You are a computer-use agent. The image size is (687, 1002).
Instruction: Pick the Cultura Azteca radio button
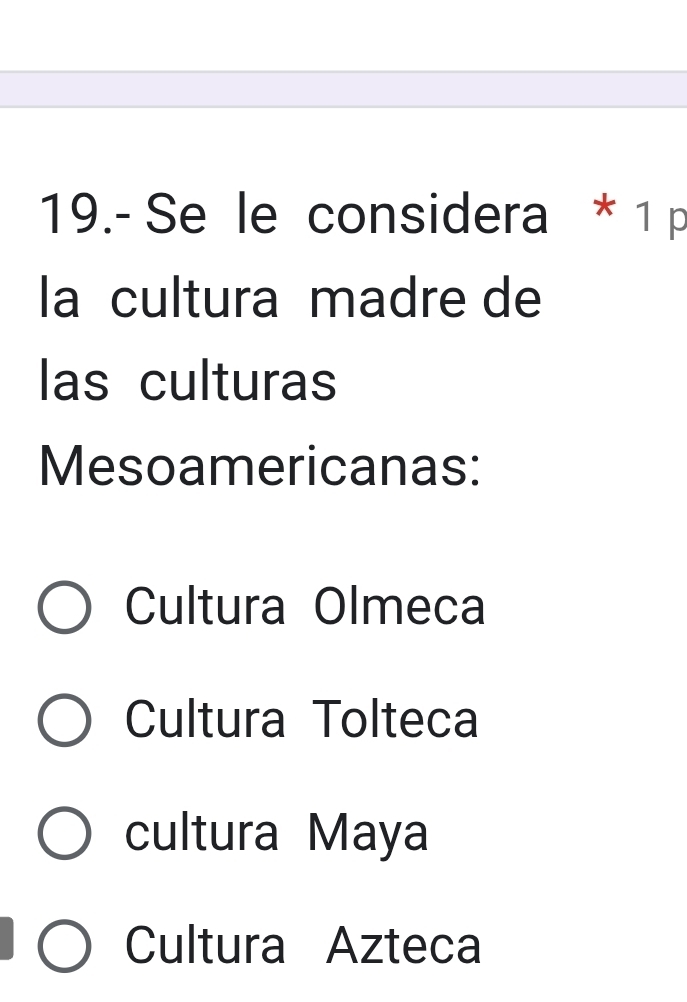click(65, 948)
